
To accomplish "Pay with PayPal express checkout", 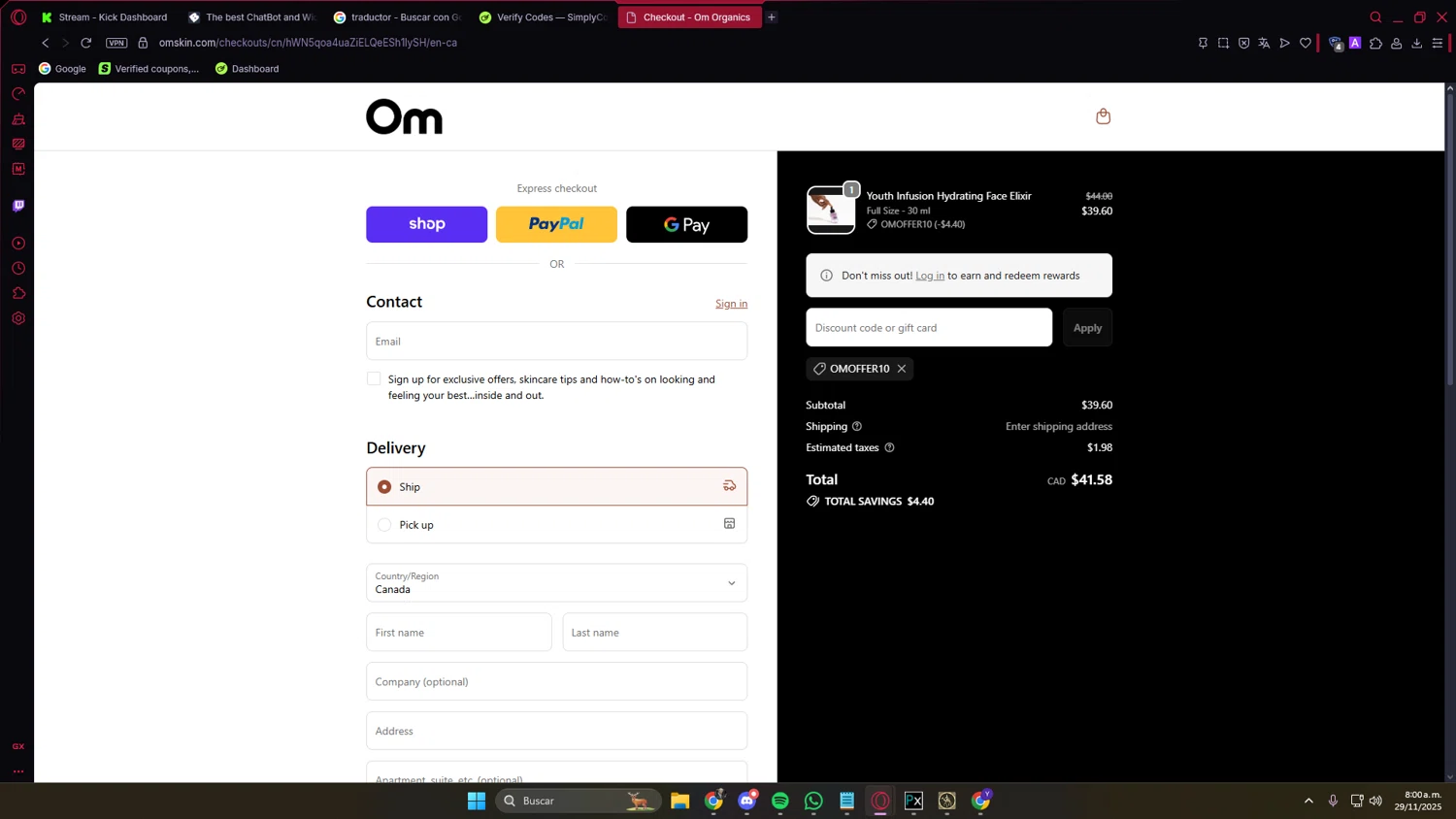I will pos(556,224).
